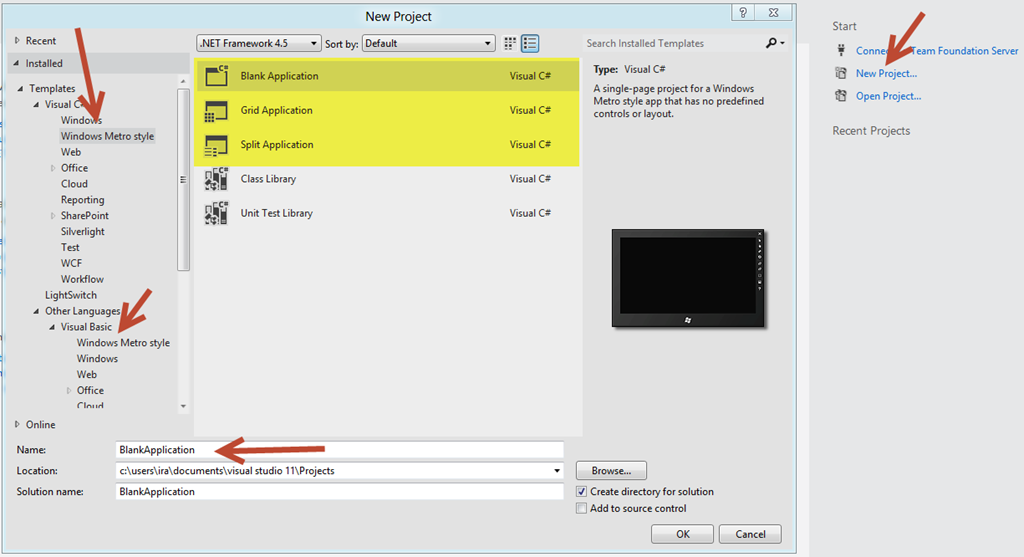Click the Open Project icon on Start page
The image size is (1024, 557).
pos(841,96)
